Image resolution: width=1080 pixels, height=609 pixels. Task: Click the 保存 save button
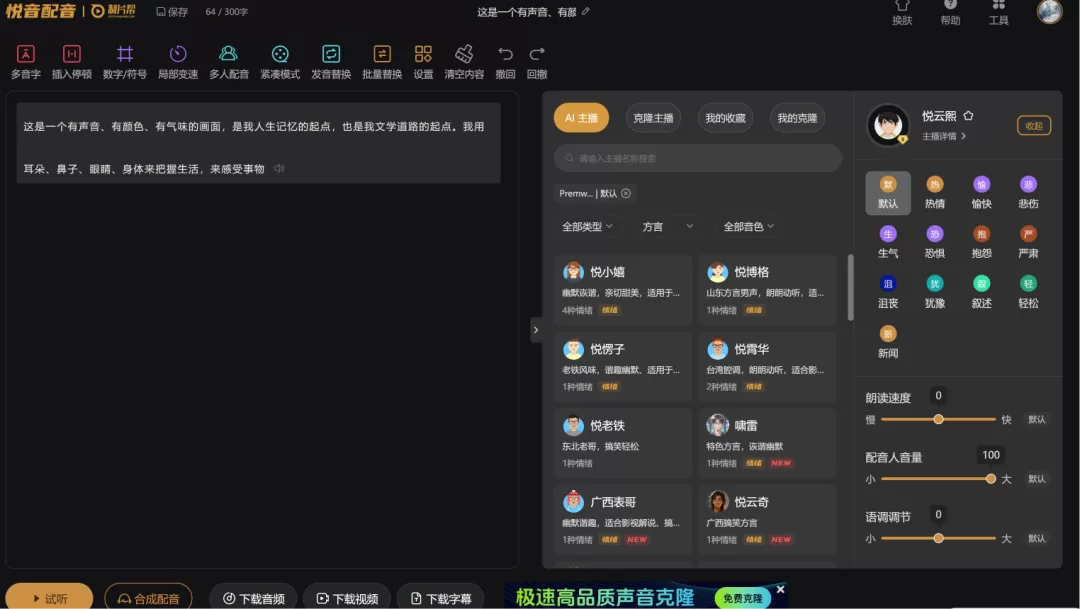pos(172,12)
